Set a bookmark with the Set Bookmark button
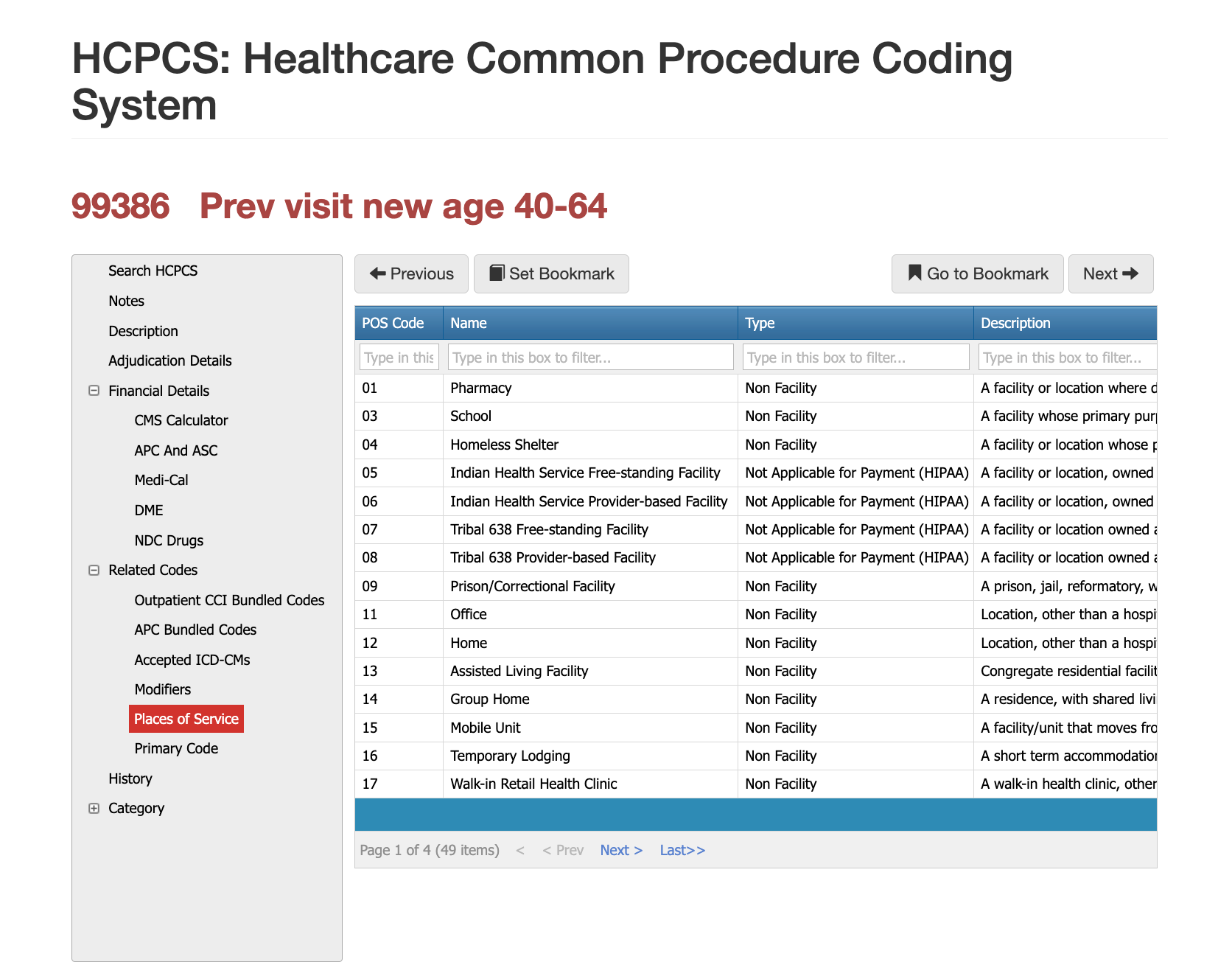The image size is (1232, 979). click(x=551, y=274)
